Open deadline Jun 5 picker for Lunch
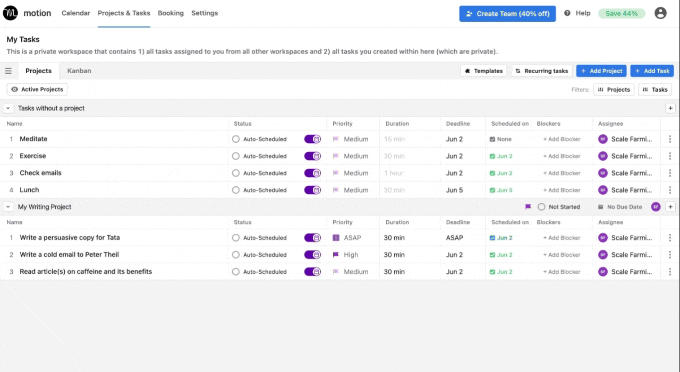The width and height of the screenshot is (680, 372). point(454,190)
